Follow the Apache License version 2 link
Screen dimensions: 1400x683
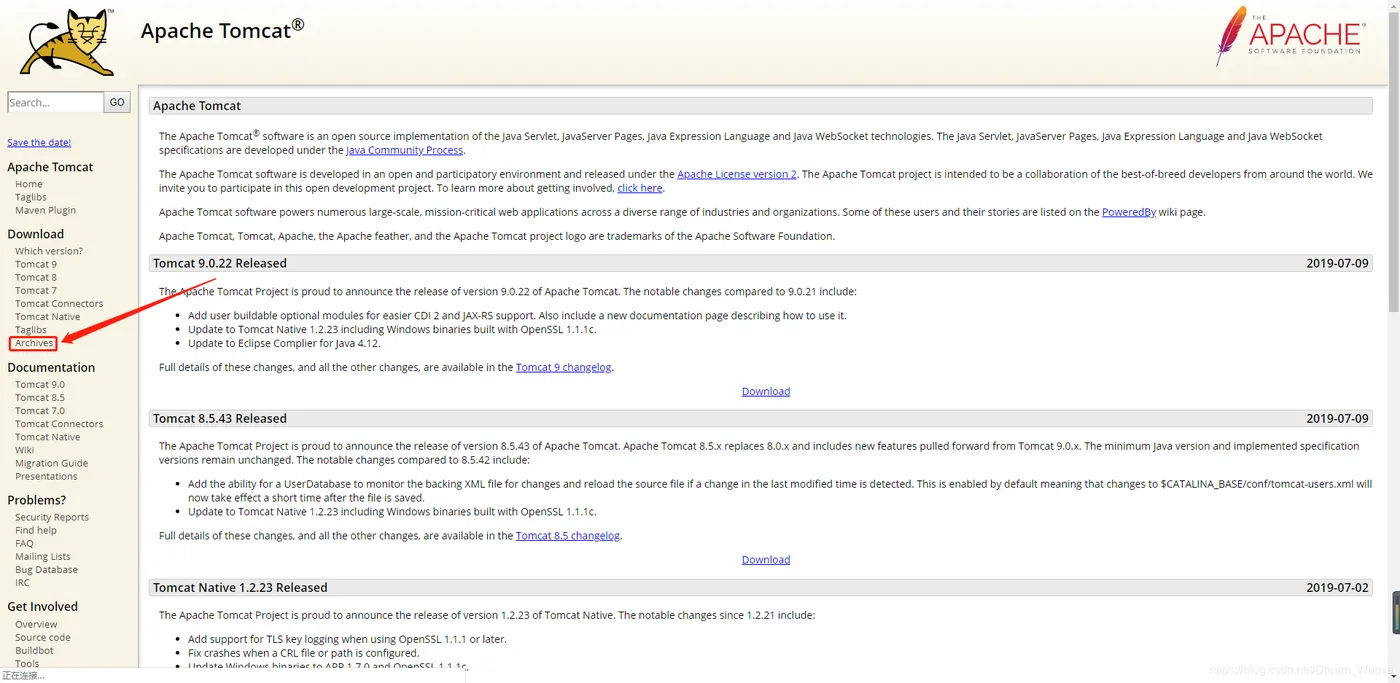pos(737,174)
